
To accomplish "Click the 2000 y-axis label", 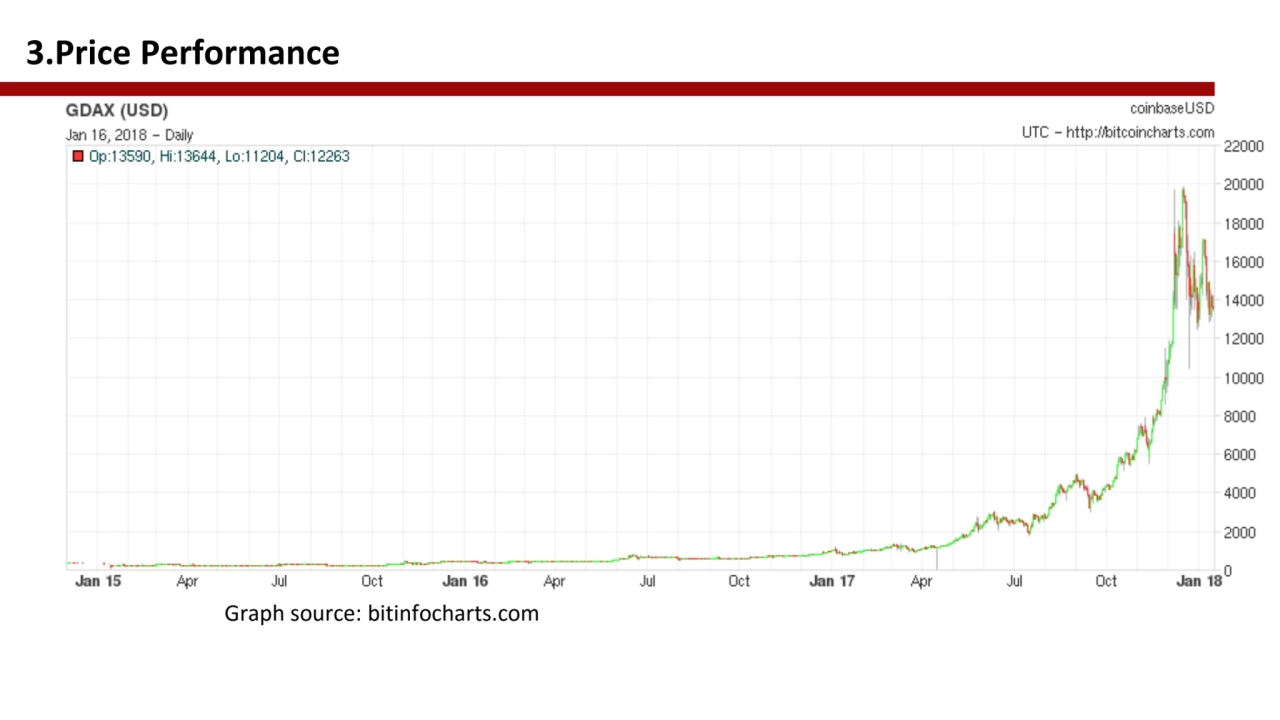I will 1240,532.
